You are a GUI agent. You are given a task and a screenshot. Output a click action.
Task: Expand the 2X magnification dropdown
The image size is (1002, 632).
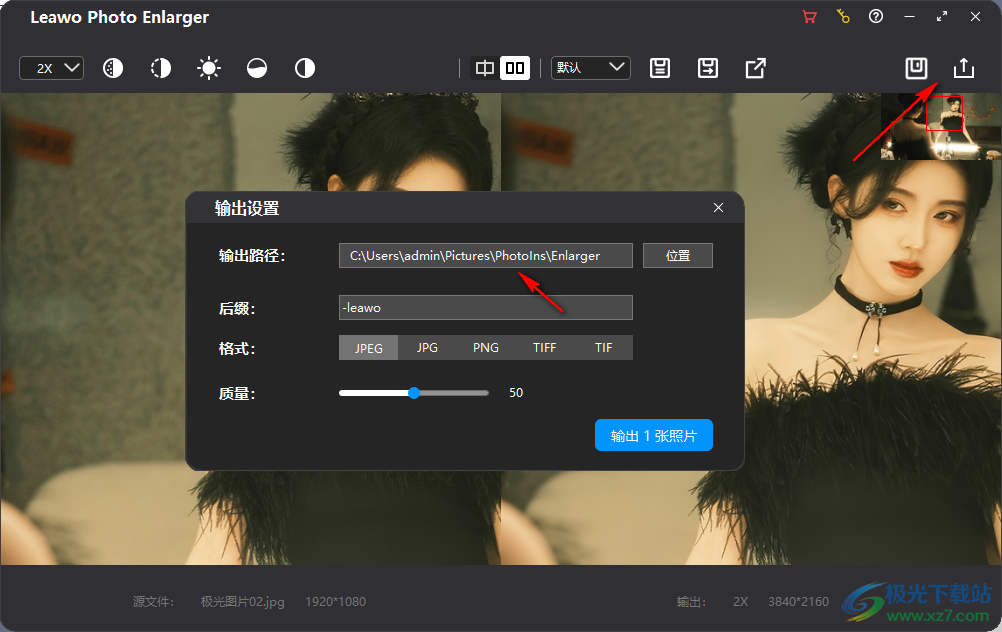coord(52,68)
